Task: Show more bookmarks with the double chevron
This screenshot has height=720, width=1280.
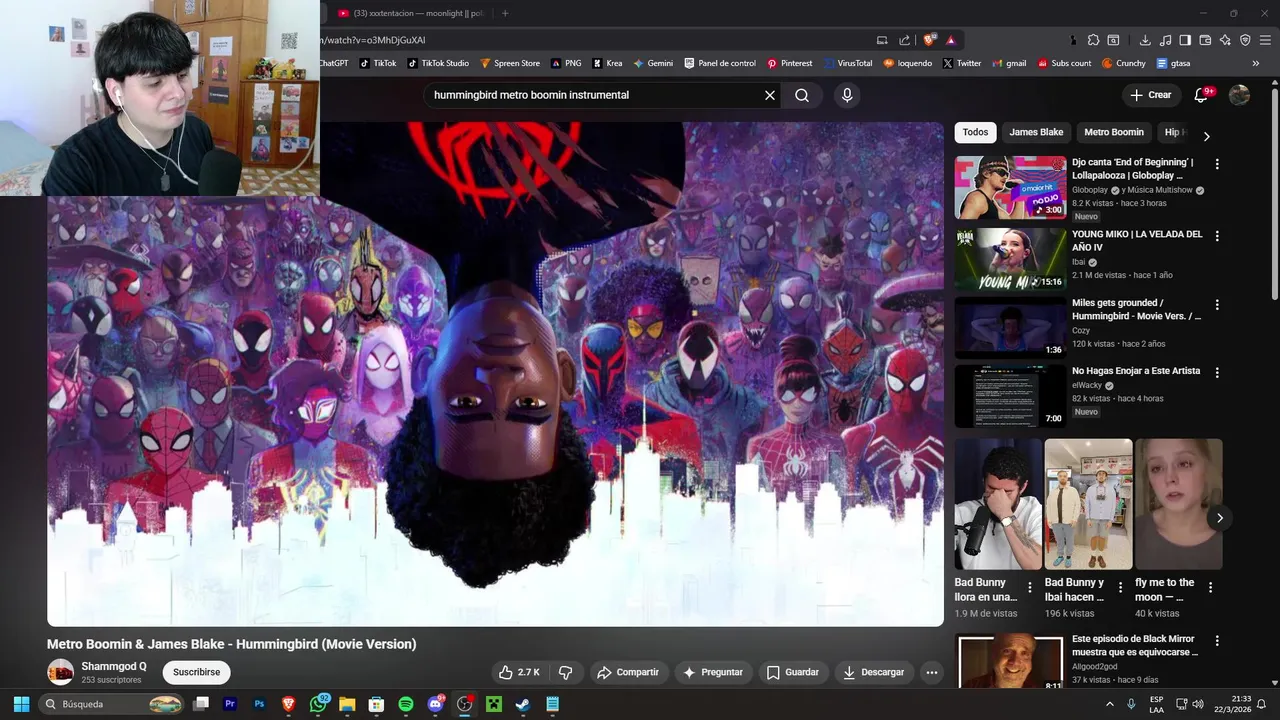Action: click(1256, 63)
